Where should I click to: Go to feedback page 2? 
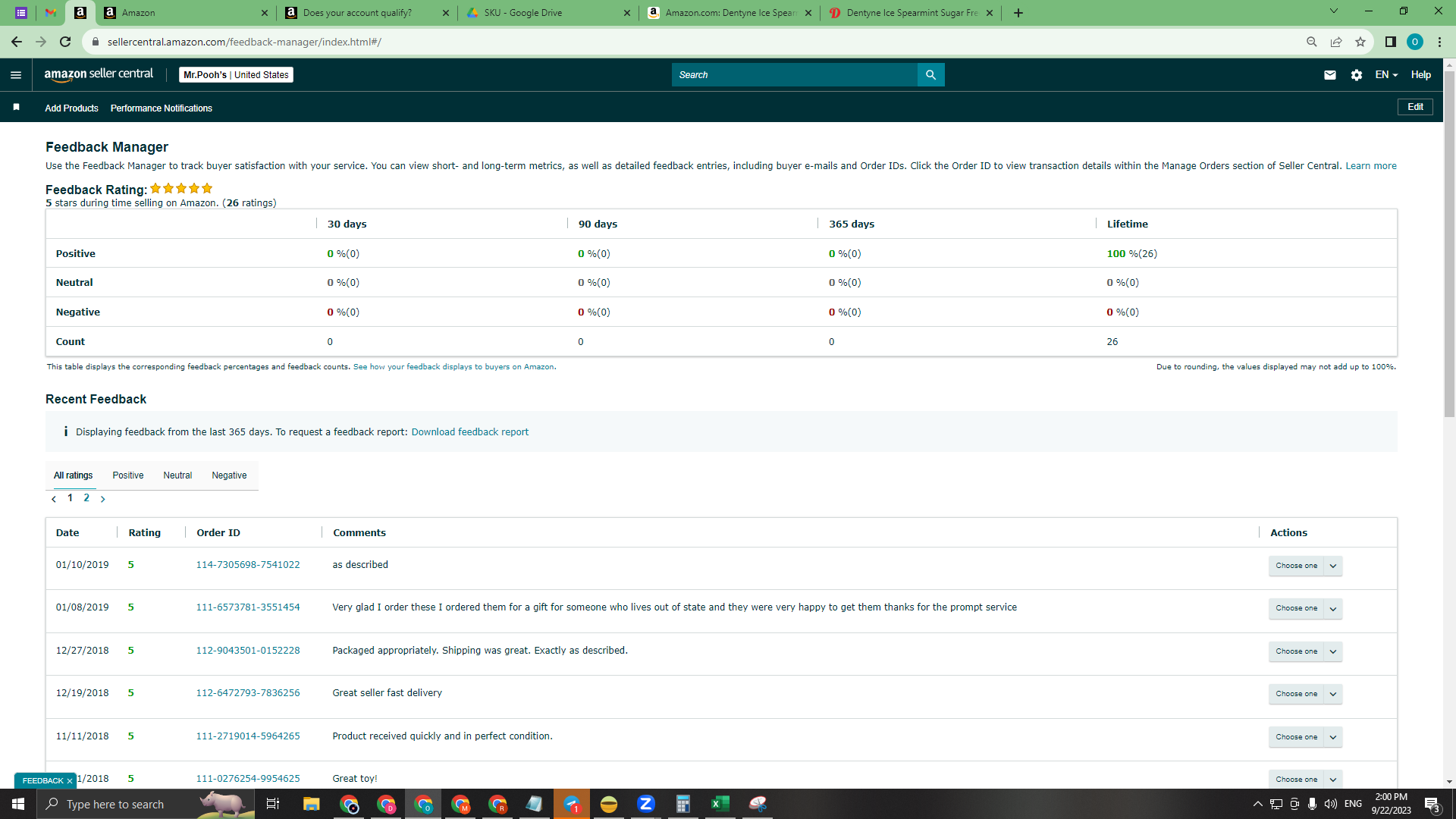[x=86, y=498]
